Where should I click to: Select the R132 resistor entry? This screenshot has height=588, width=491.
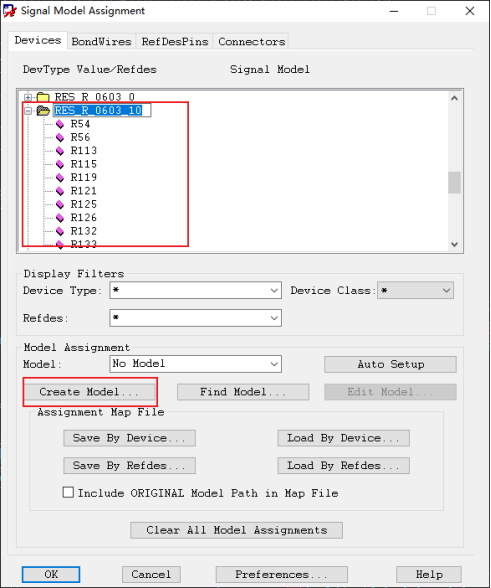pyautogui.click(x=84, y=231)
